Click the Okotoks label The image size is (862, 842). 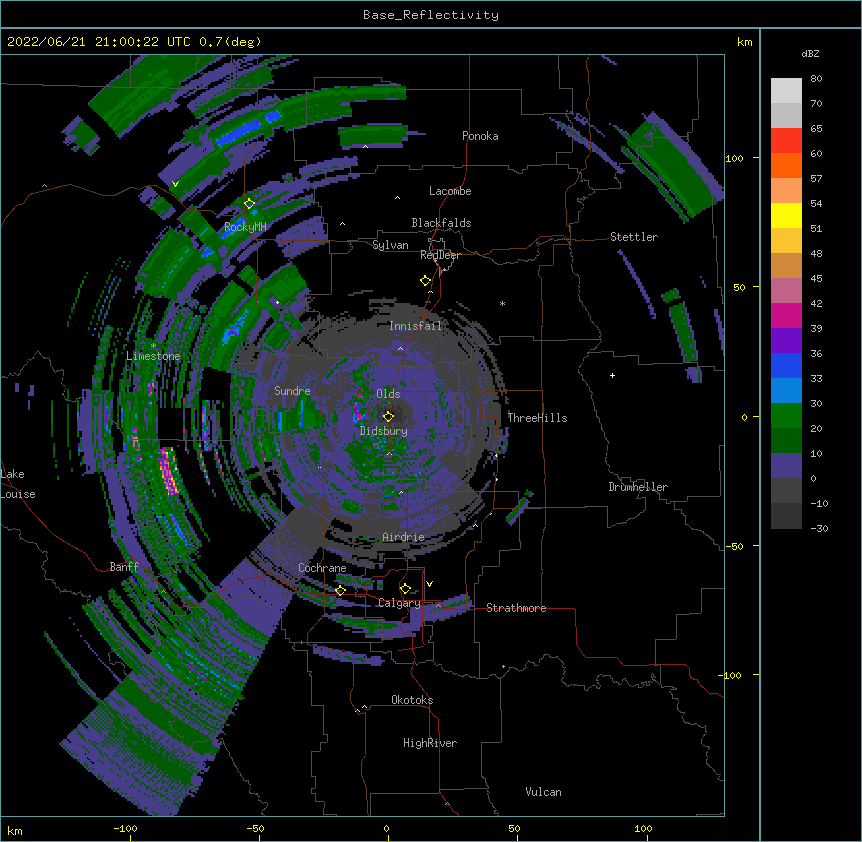(412, 700)
